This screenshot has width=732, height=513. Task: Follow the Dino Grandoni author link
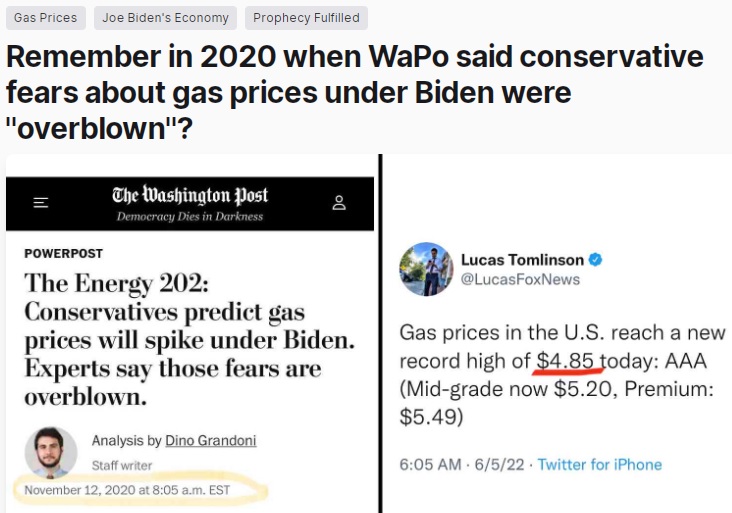click(x=211, y=441)
